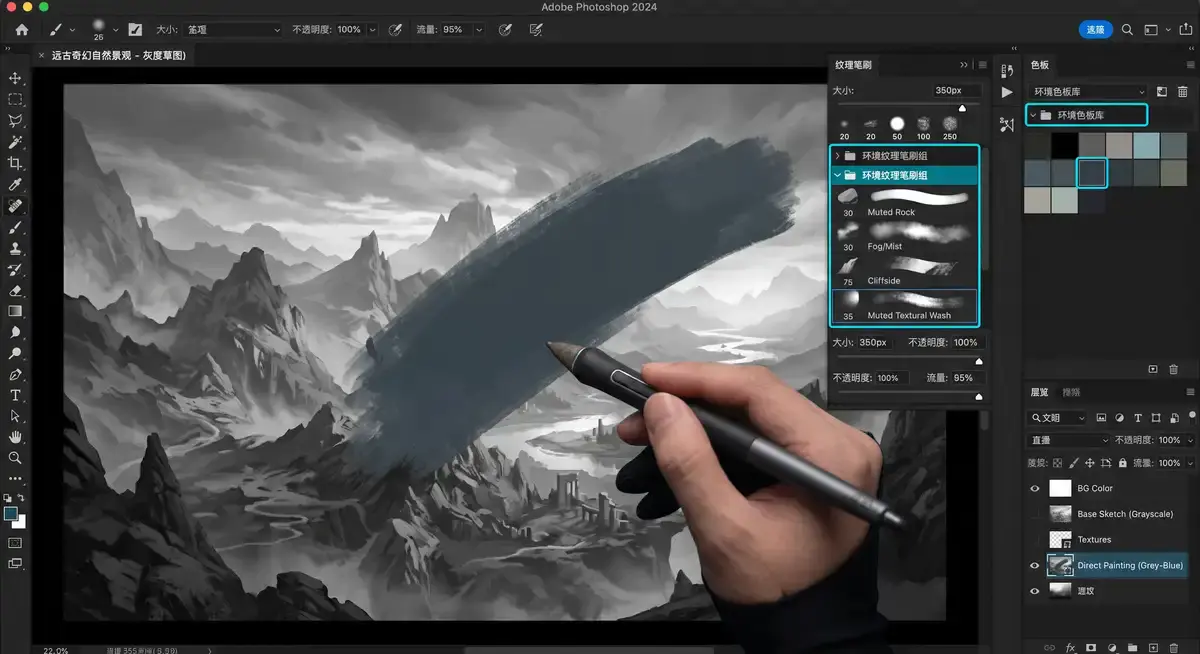Filter layers by type (T) icon
1200x654 pixels.
click(x=1138, y=418)
